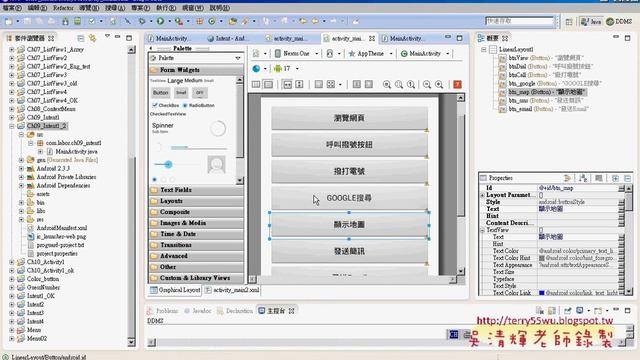Switch to the Java perspective

591,22
